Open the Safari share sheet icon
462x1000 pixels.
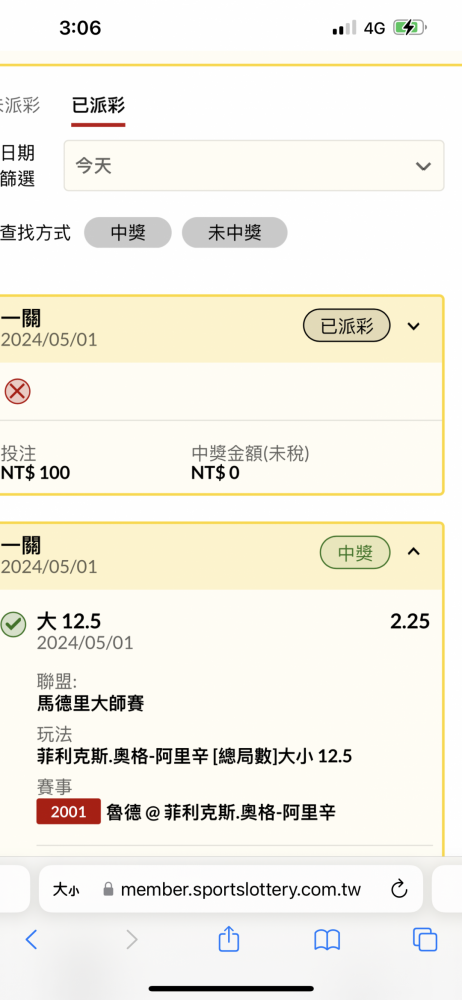click(228, 938)
